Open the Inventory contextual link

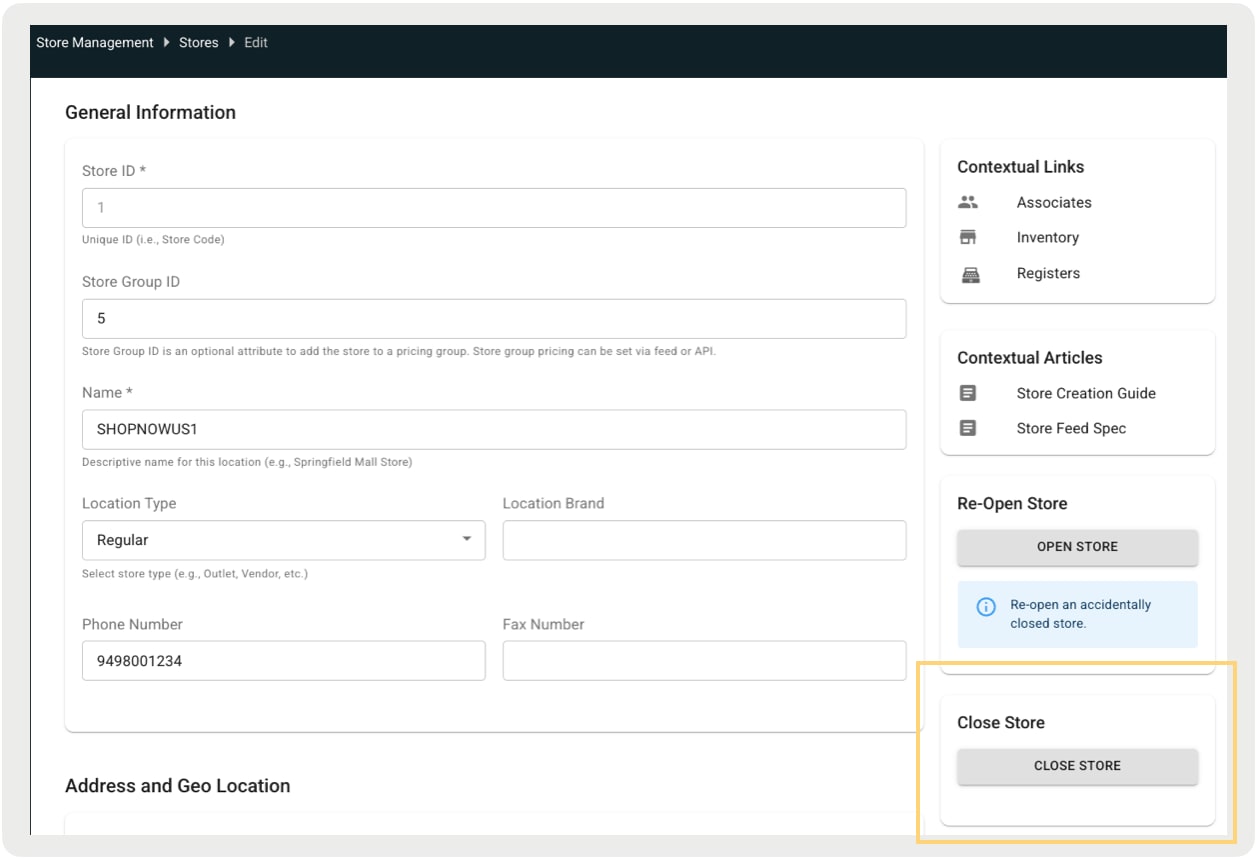pos(1047,238)
